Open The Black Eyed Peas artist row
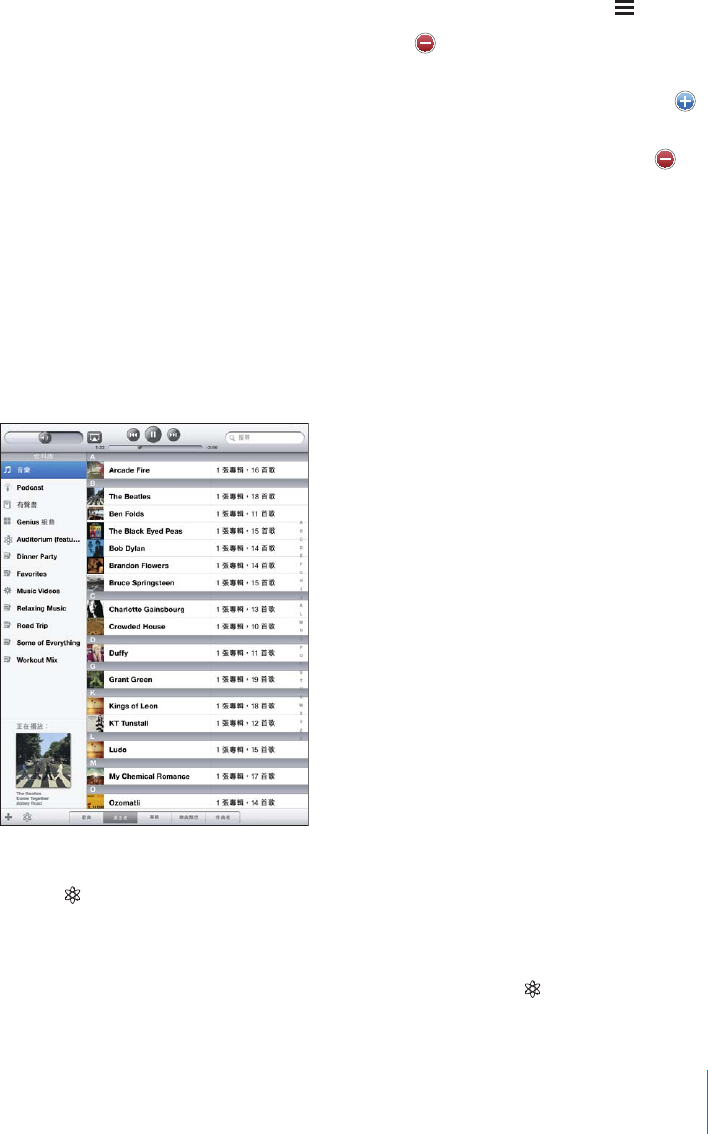The image size is (708, 1134). click(x=197, y=531)
